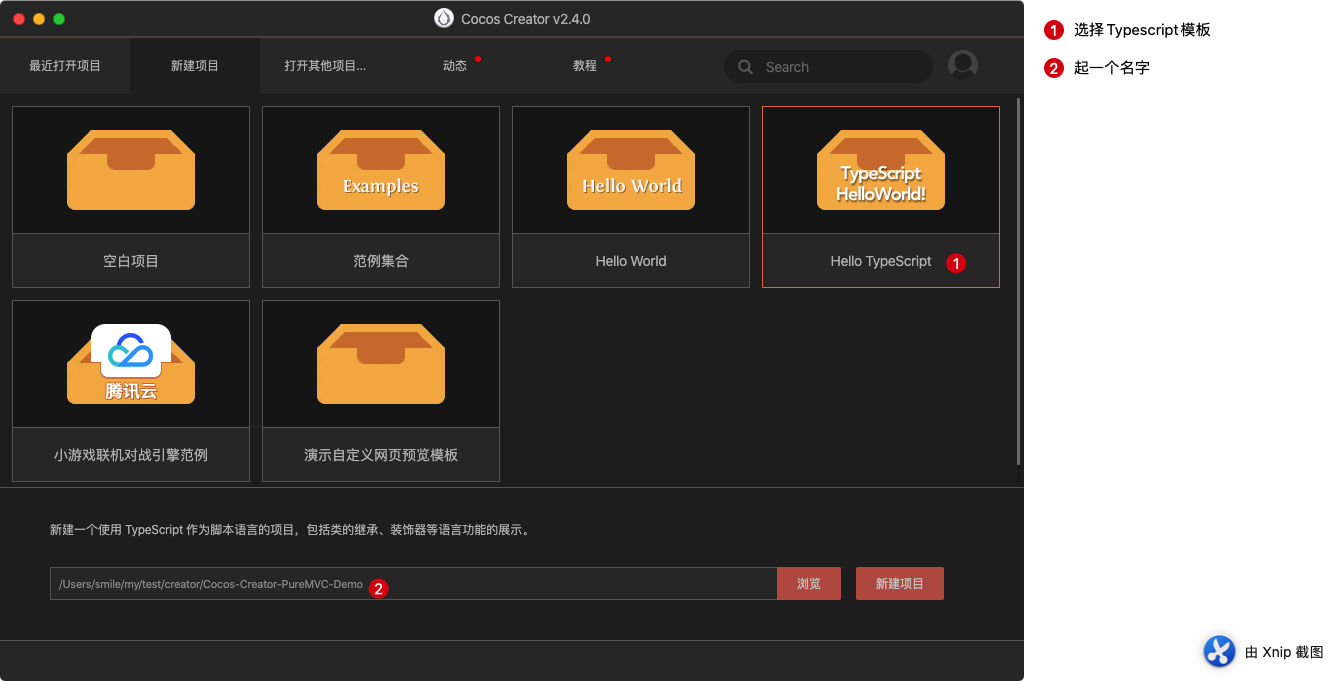Select the Examples box thumbnail

click(381, 170)
